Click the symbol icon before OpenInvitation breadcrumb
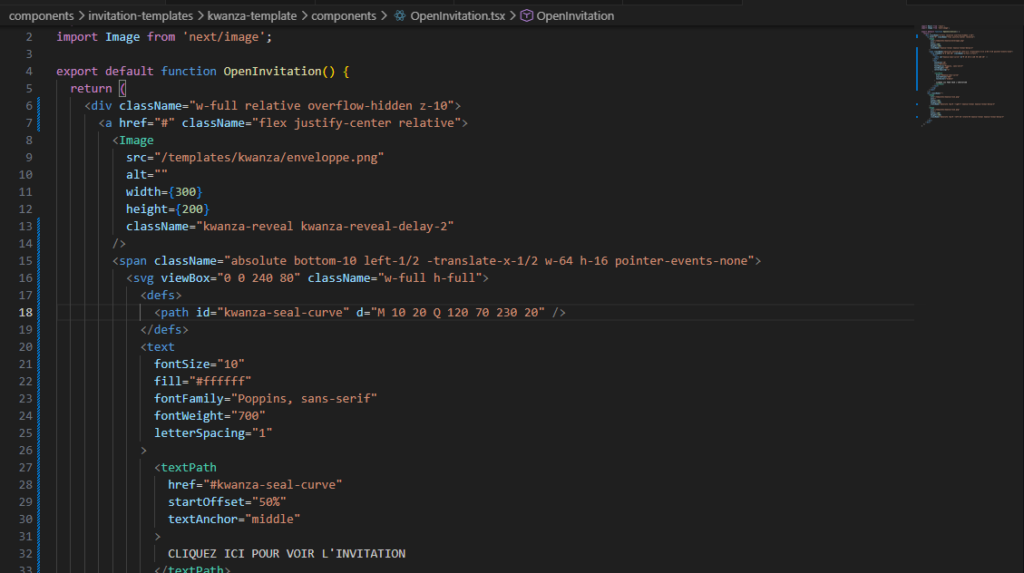The height and width of the screenshot is (573, 1024). point(526,16)
